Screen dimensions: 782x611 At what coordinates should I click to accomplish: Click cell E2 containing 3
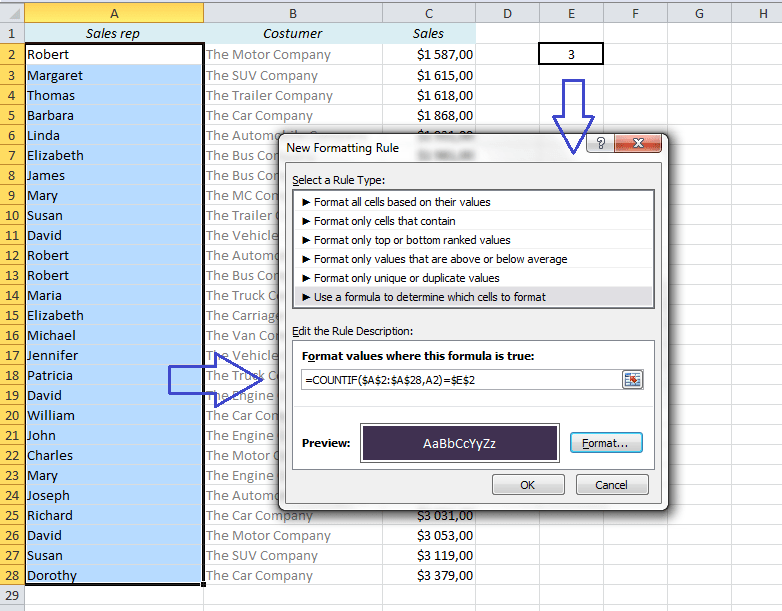click(571, 54)
